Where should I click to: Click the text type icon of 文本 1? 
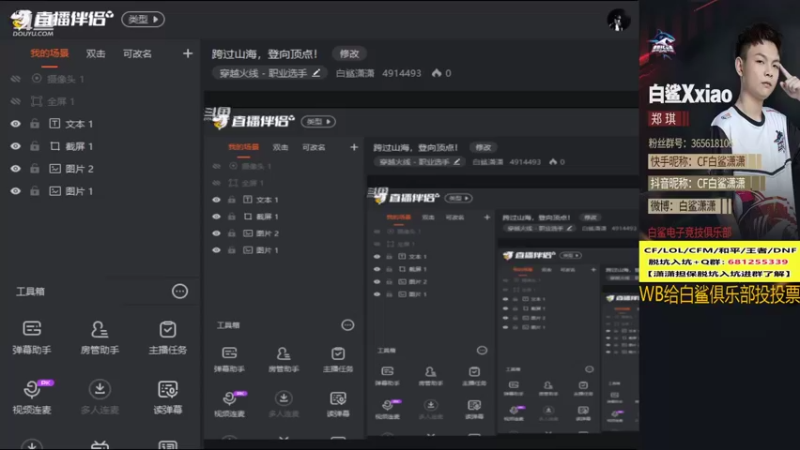[55, 123]
